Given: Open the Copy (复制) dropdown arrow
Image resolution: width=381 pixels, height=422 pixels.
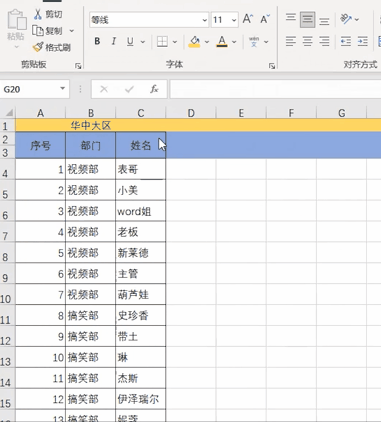Looking at the screenshot, I should [71, 31].
